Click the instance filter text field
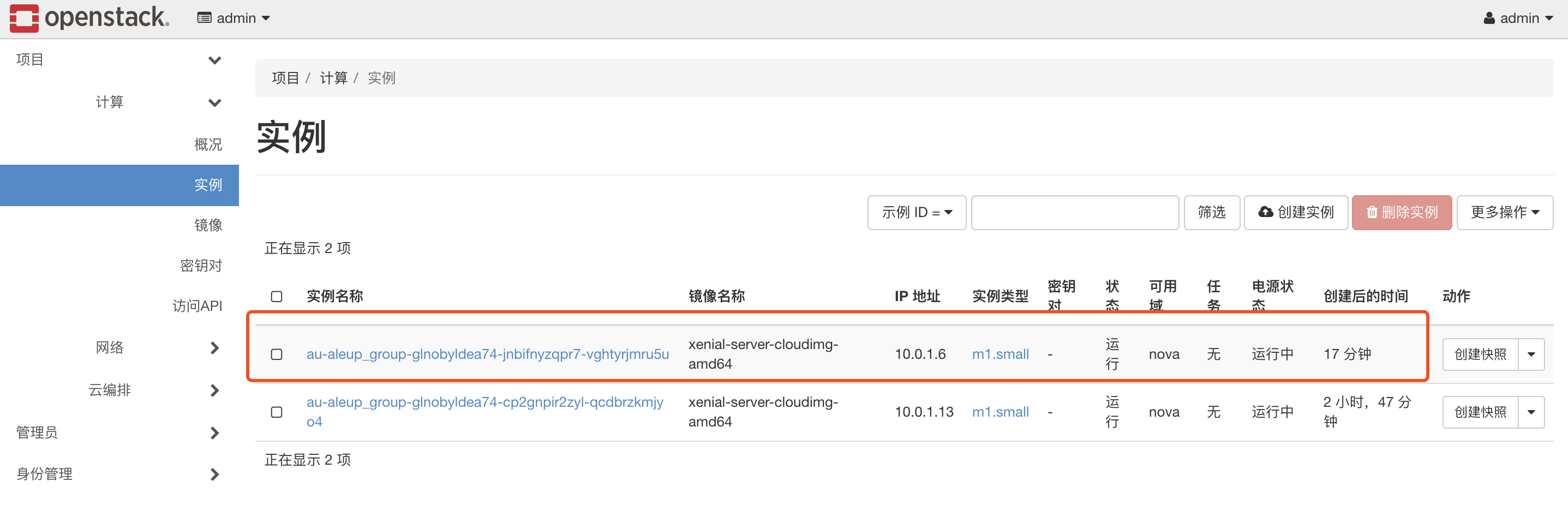Image resolution: width=1568 pixels, height=517 pixels. pos(1074,212)
